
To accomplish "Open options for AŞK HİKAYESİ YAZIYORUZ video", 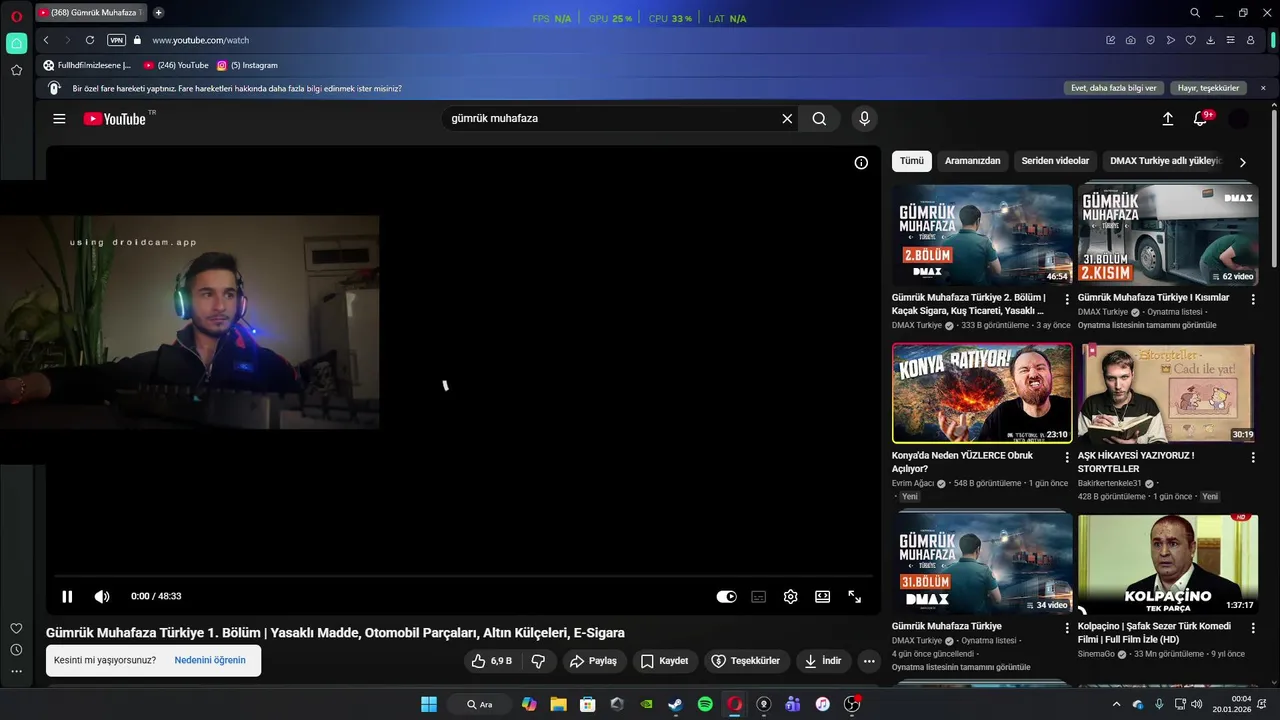I will coord(1253,458).
